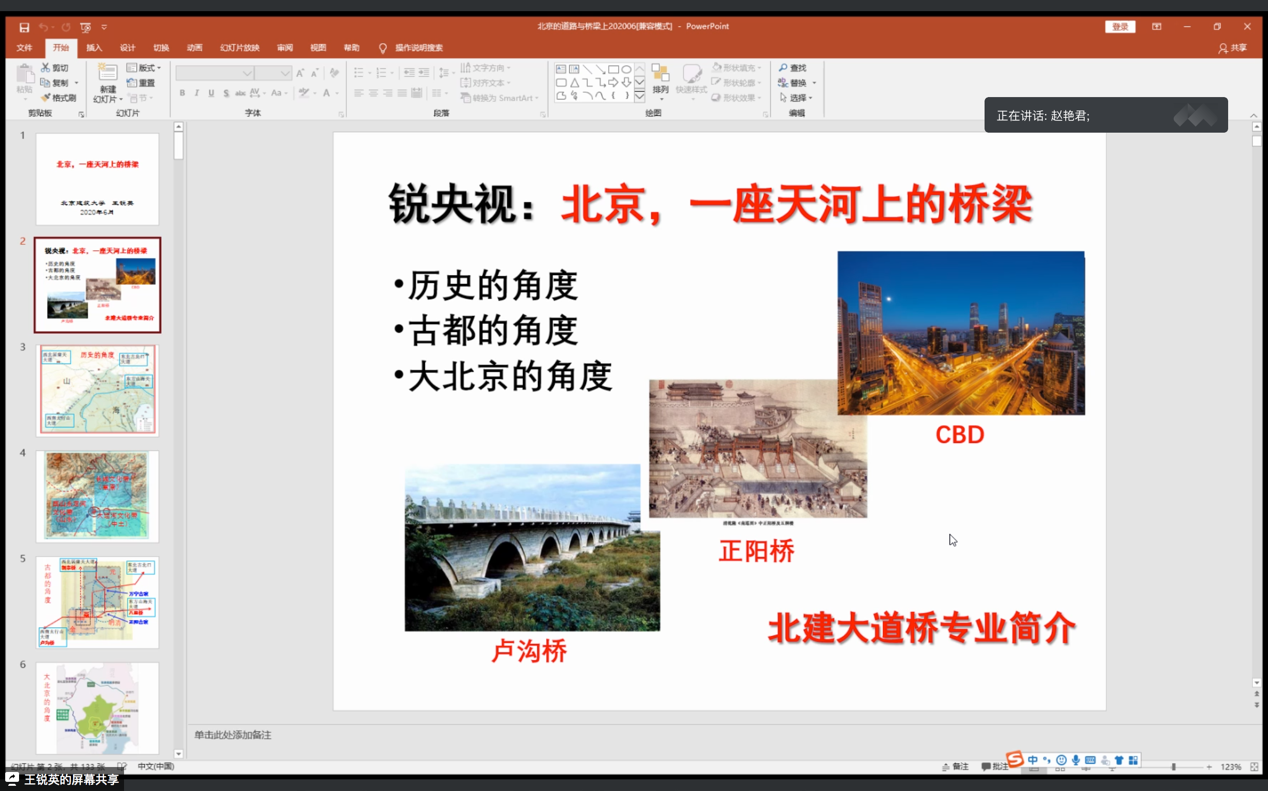
Task: Toggle the Comments (批注) pane
Action: coord(994,767)
